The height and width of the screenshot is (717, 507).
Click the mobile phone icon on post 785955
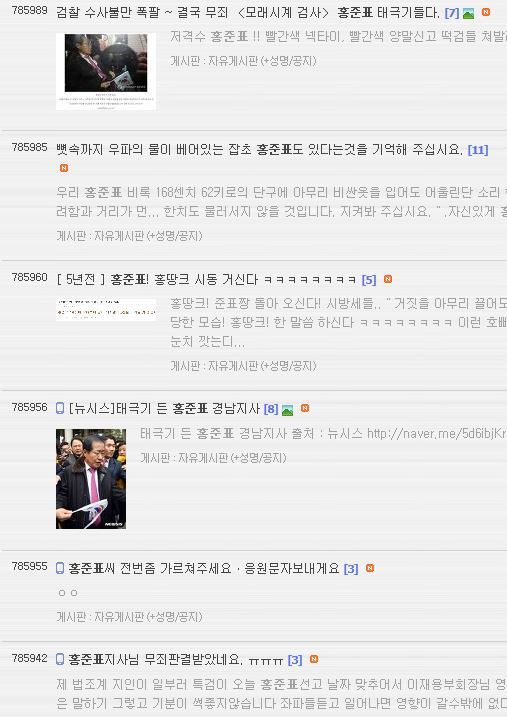60,568
